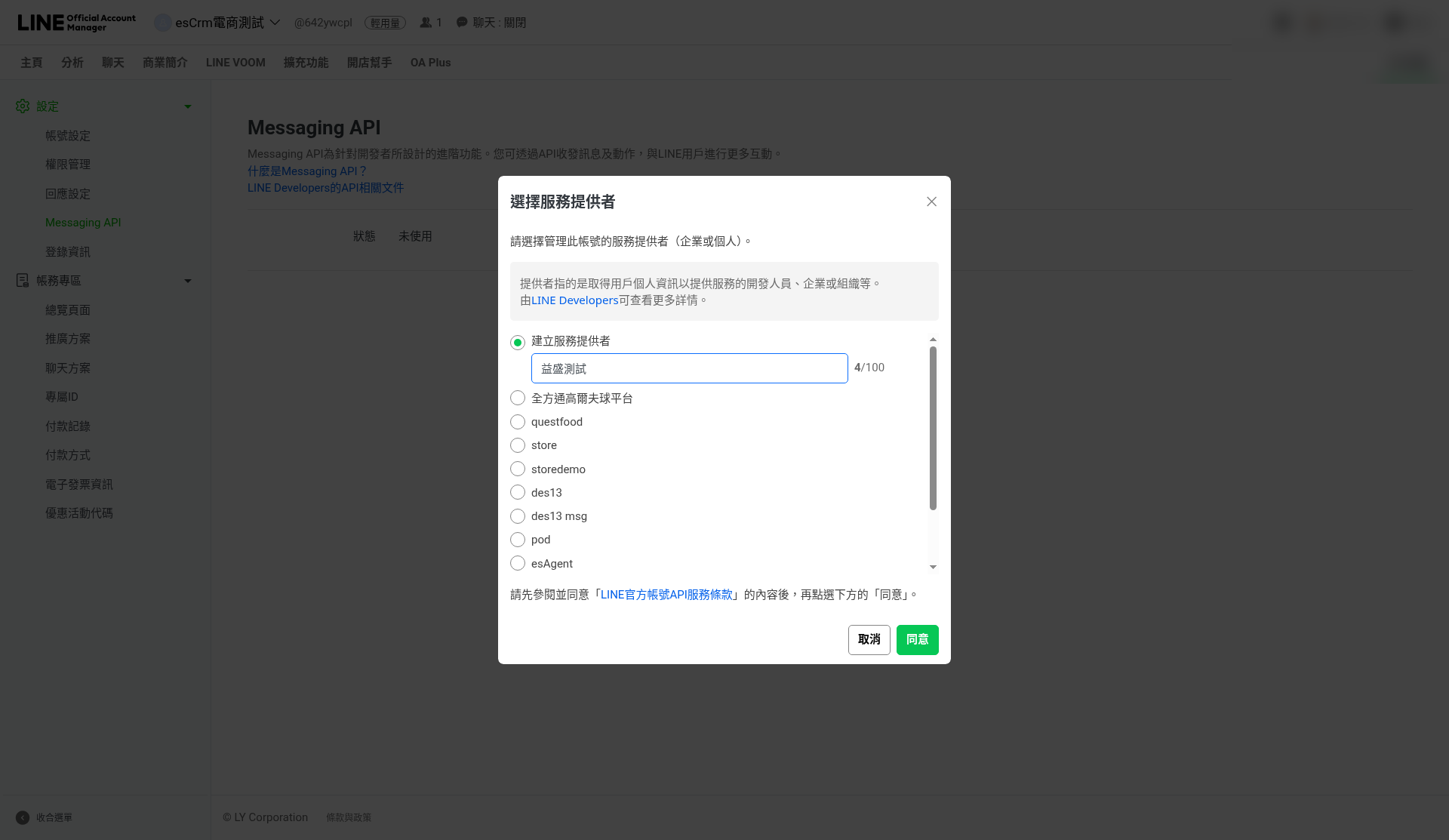1449x840 pixels.
Task: Open the OA Plus tab
Action: pos(430,63)
